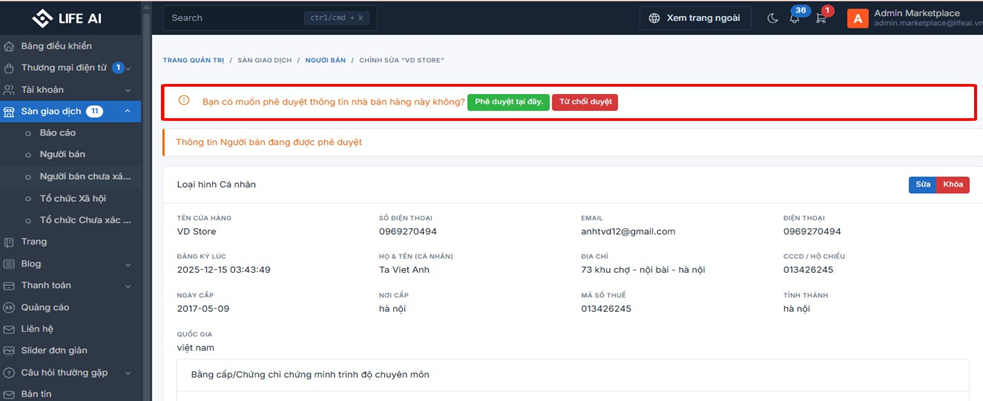983x401 pixels.
Task: Click the Sàn giao dịch store icon
Action: [9, 112]
